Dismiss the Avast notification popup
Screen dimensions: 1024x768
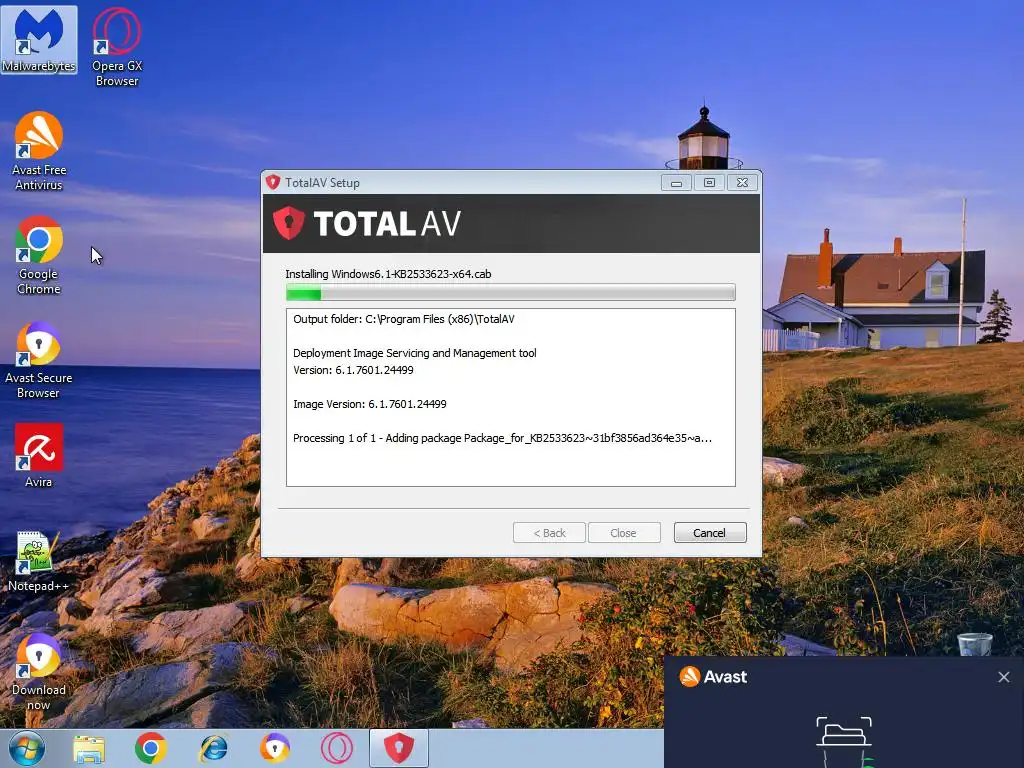click(1004, 677)
